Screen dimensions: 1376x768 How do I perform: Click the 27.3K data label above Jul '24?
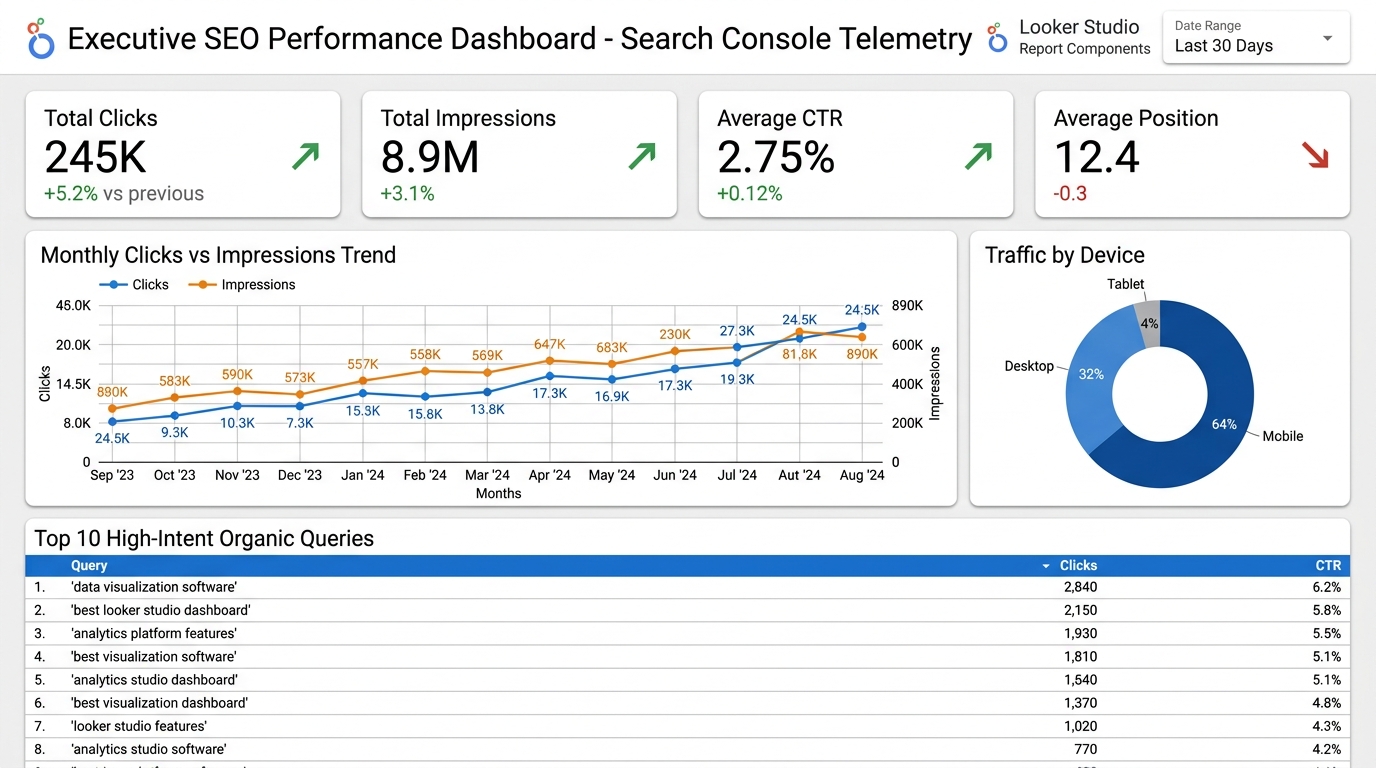(737, 331)
